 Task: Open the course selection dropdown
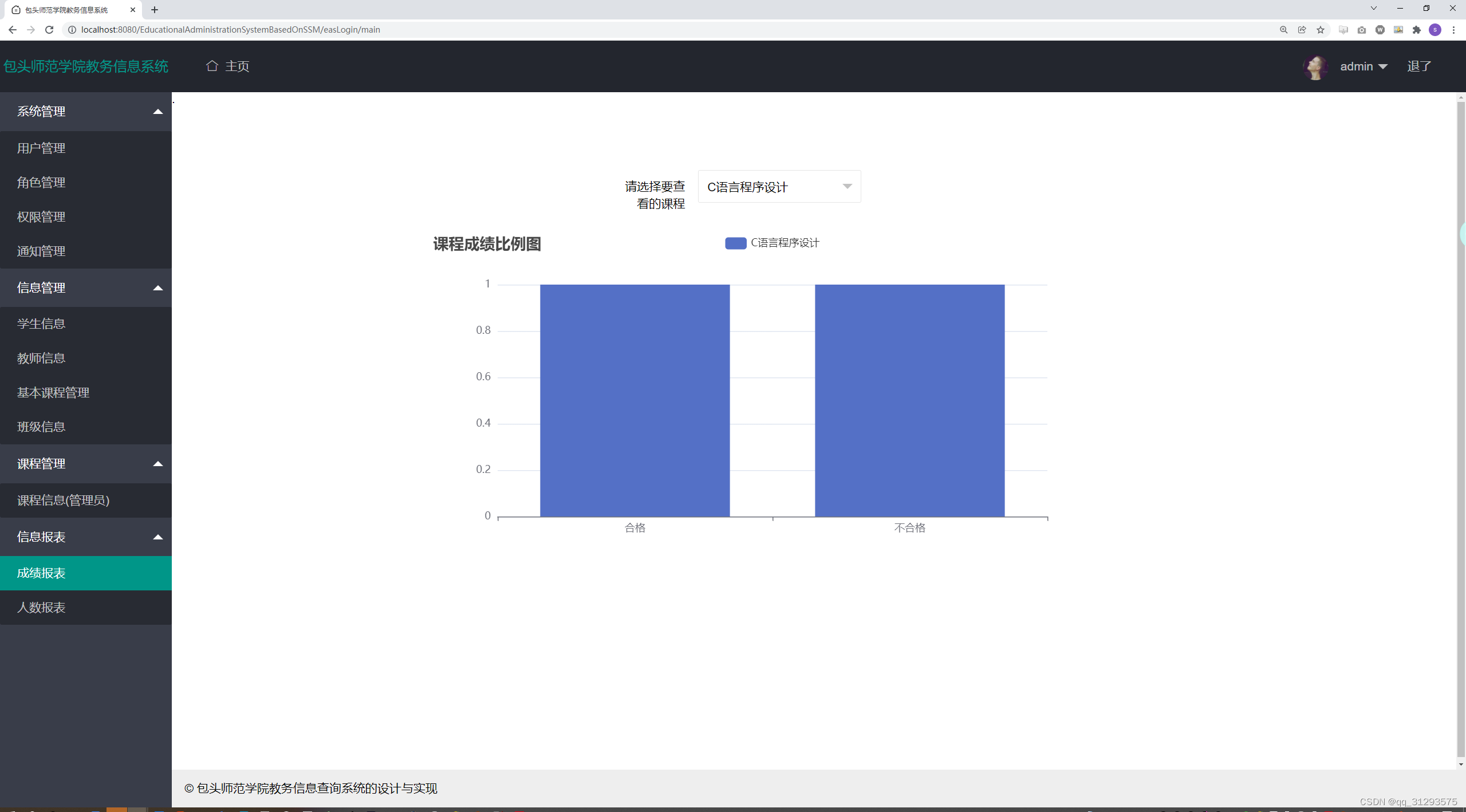(x=779, y=187)
